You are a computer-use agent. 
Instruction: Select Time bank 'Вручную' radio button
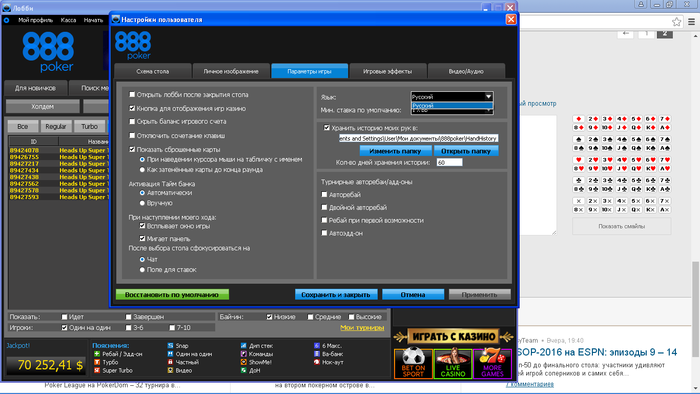click(x=142, y=203)
